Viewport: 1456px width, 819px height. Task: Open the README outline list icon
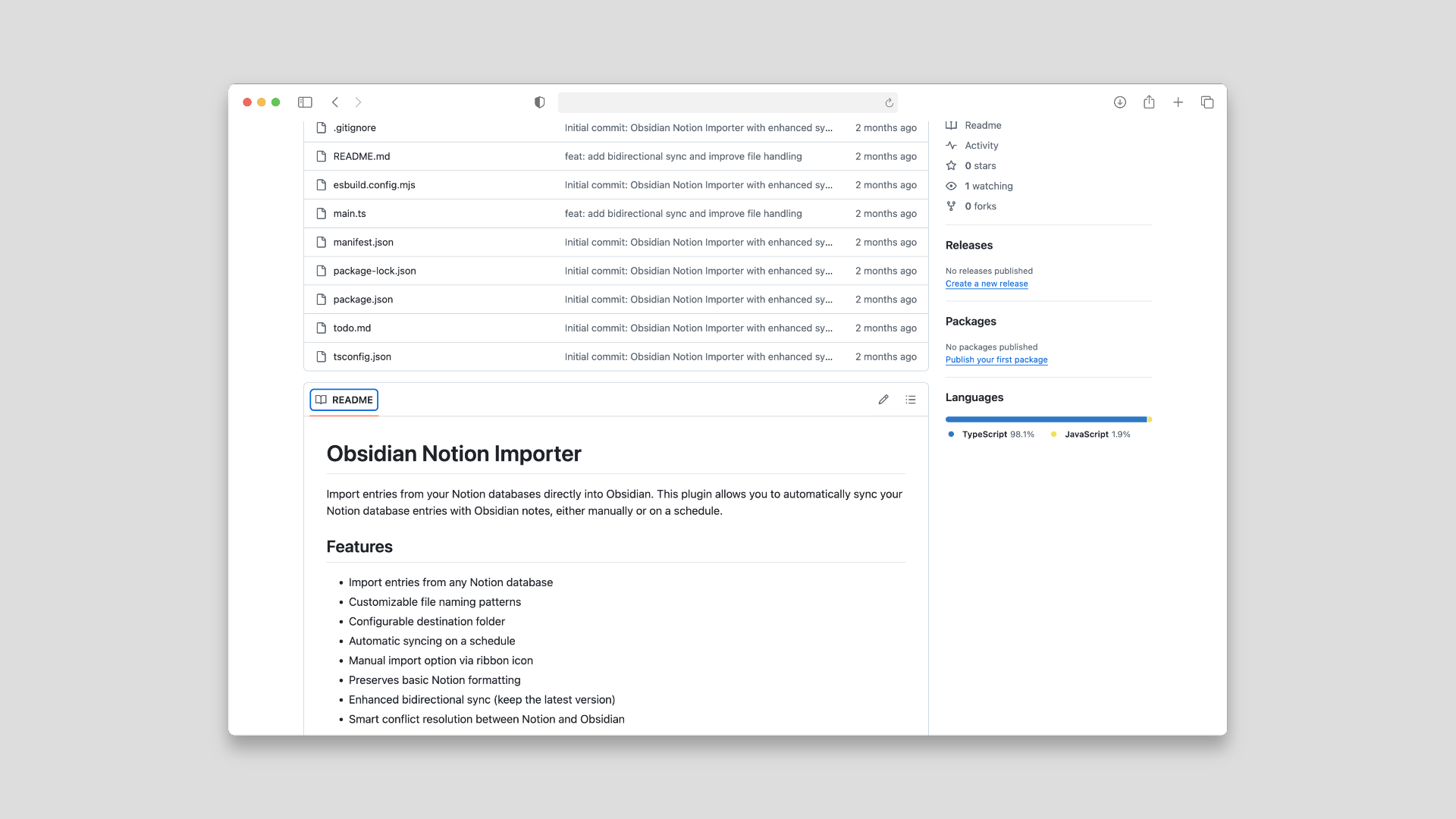911,400
